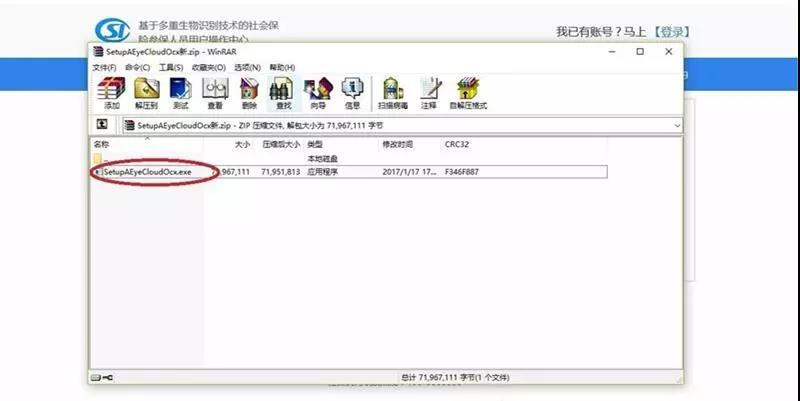Screen dimensions: 800x401
Task: Click the 应用程序 type cell
Action: click(x=322, y=172)
